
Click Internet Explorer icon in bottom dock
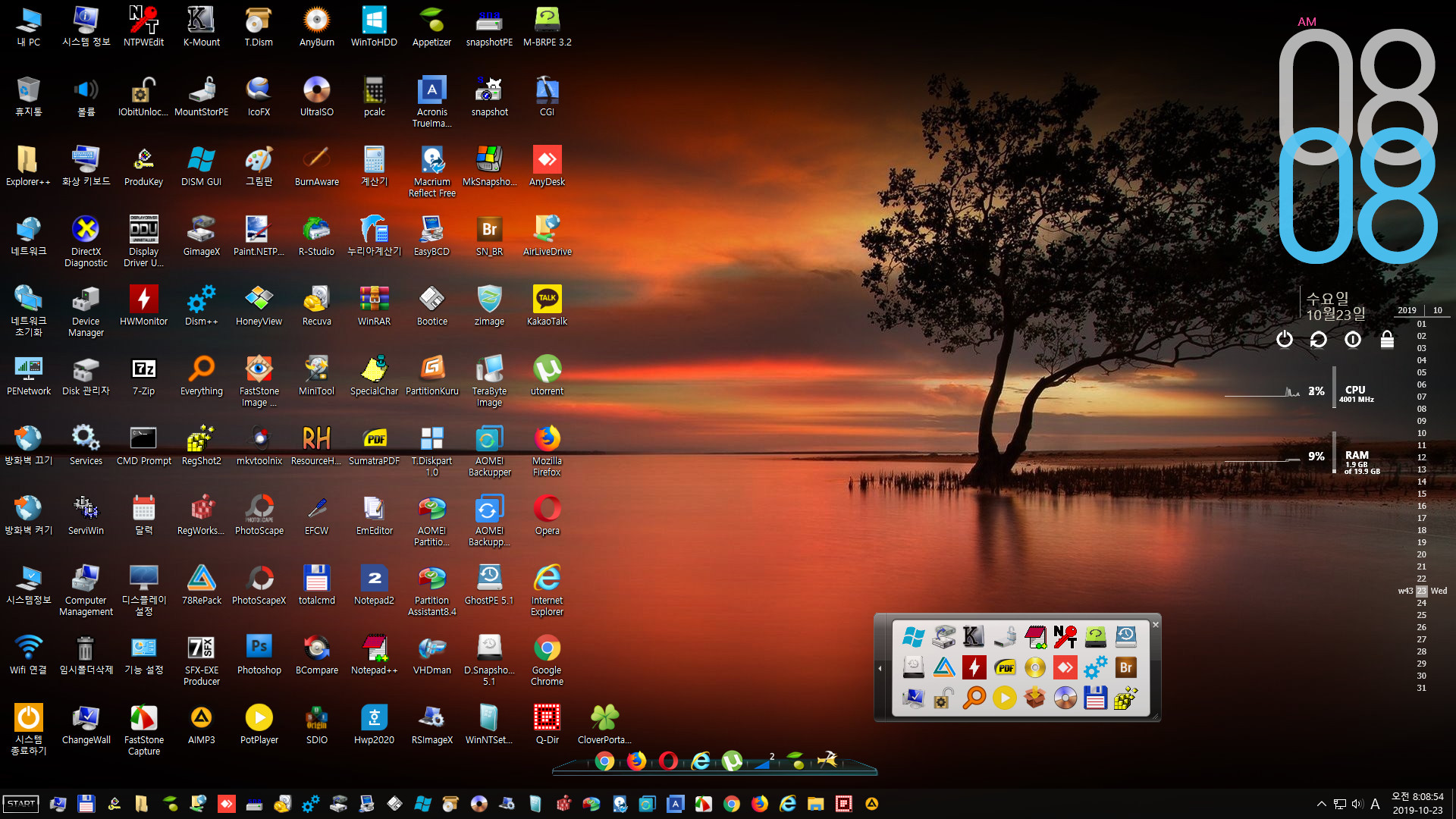(701, 761)
